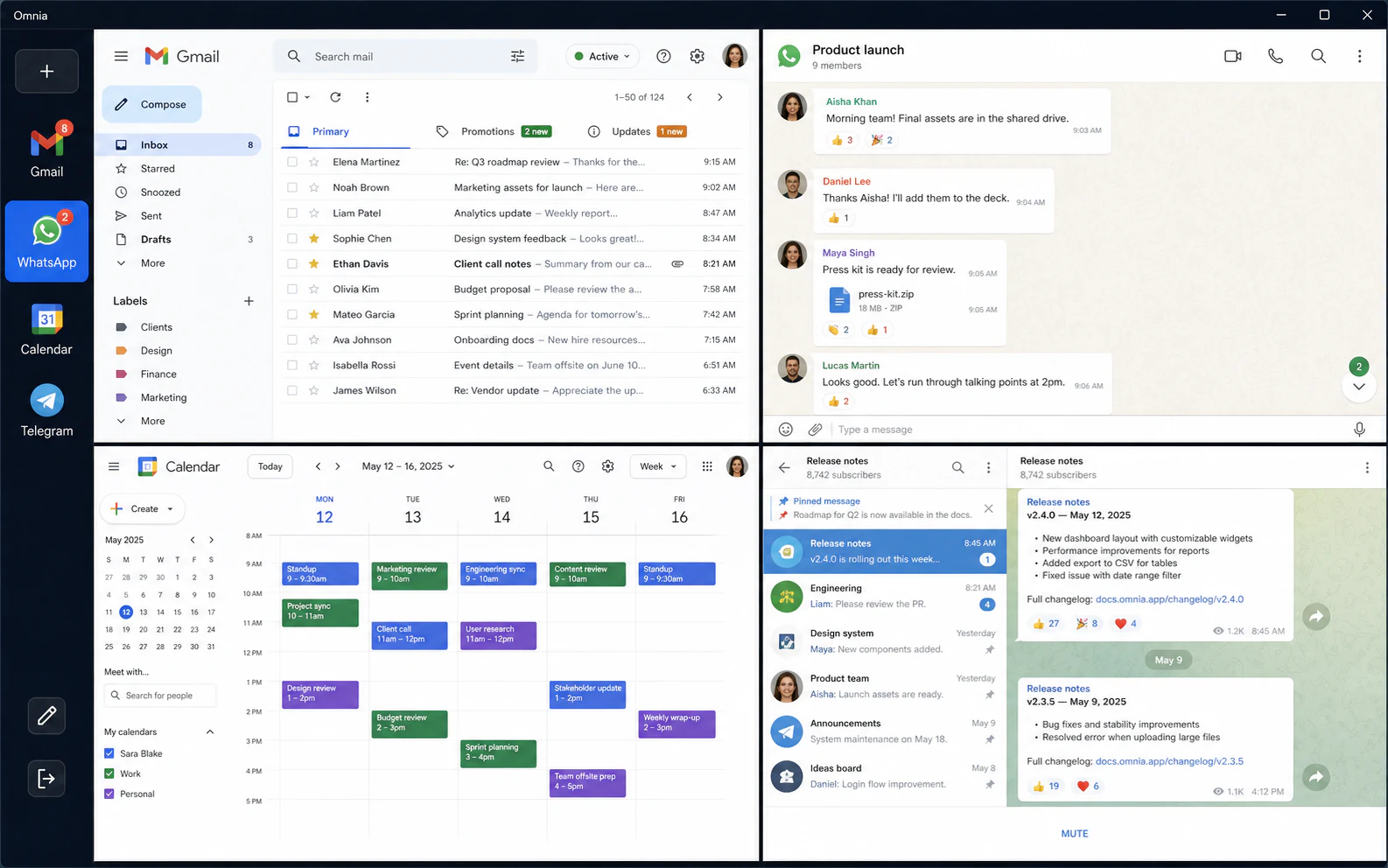1388x868 pixels.
Task: Open Google apps grid in Calendar
Action: tap(707, 466)
